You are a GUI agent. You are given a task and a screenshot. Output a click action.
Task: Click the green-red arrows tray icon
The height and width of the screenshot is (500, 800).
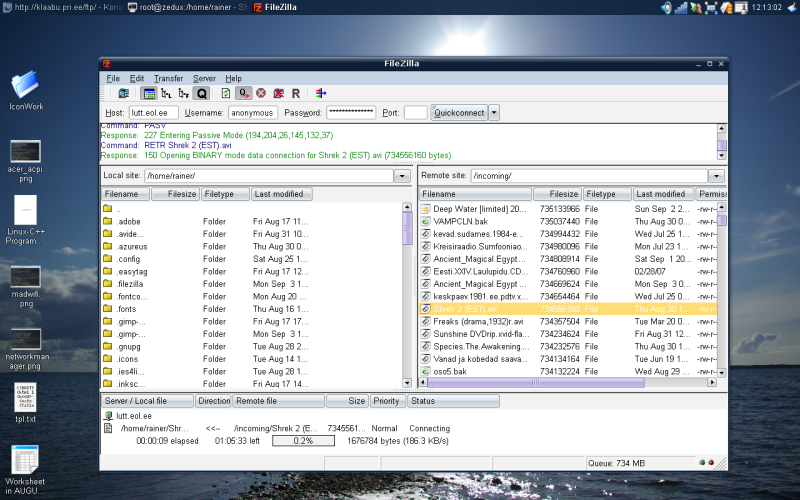point(696,7)
